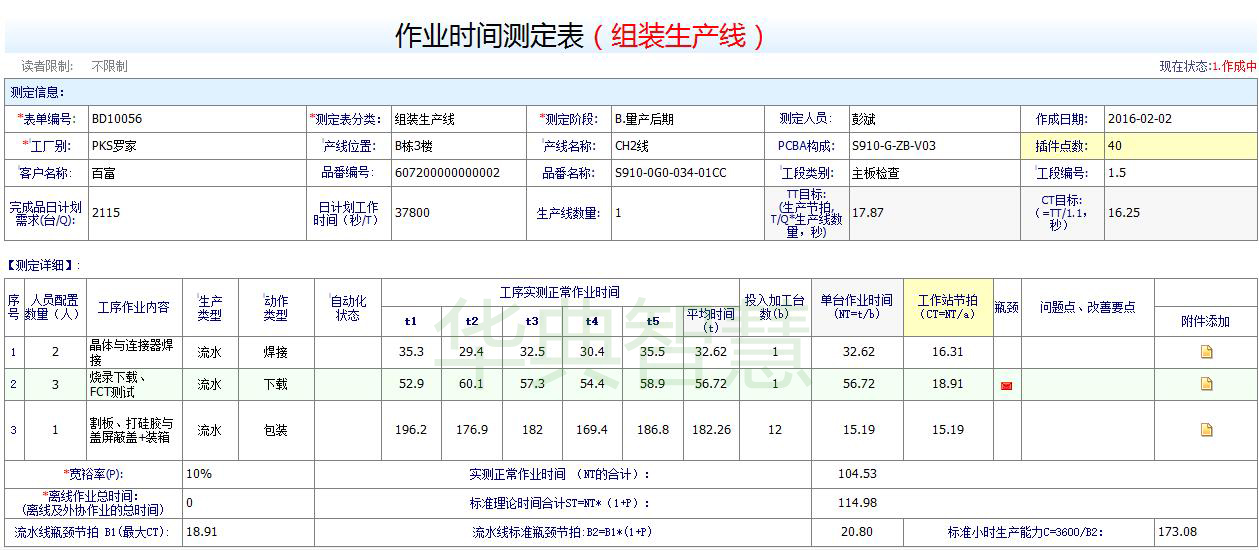Click the 附件添加 column header
This screenshot has height=550, width=1259.
[x=1206, y=322]
